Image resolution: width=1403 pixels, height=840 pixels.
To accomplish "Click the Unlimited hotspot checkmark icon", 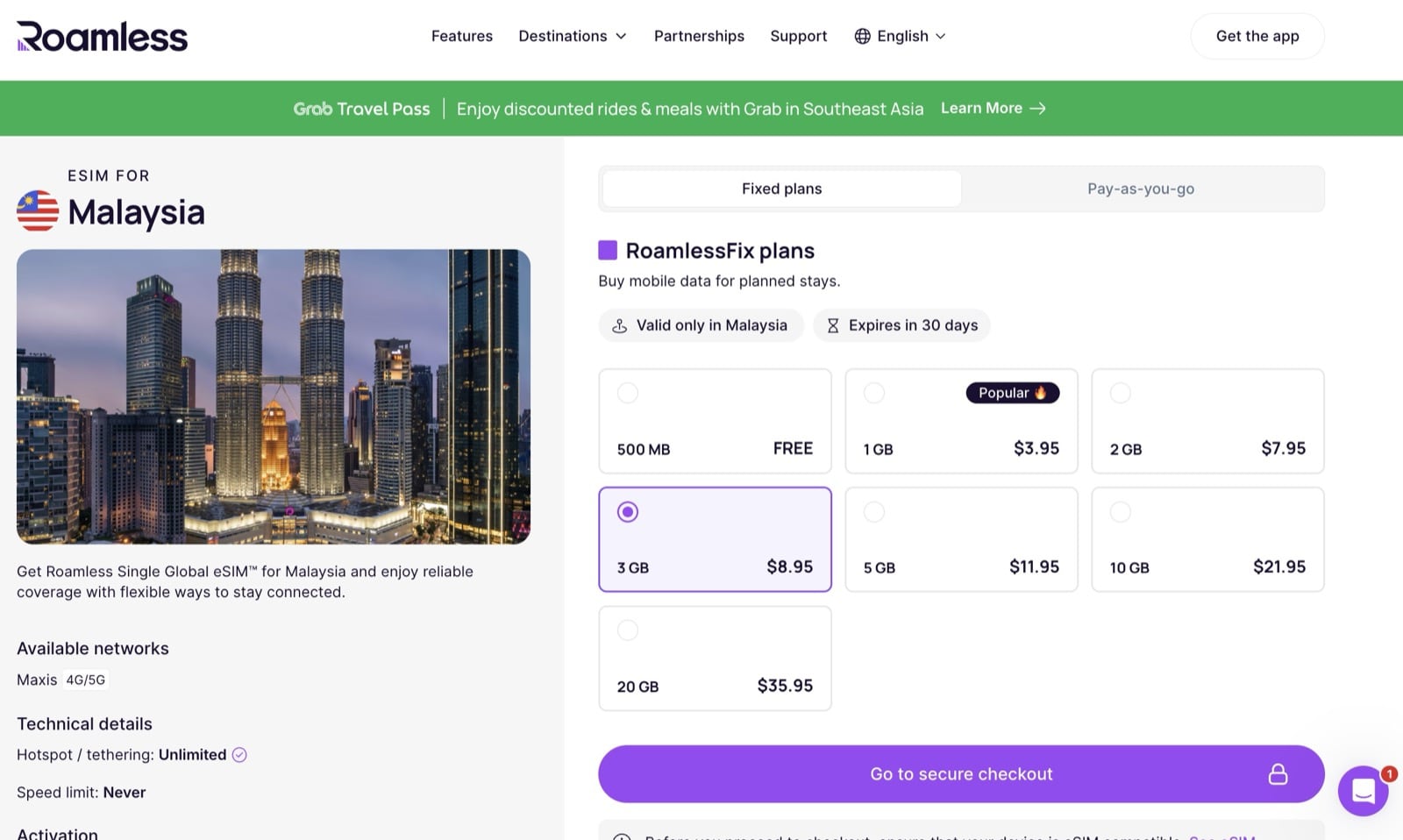I will point(239,755).
